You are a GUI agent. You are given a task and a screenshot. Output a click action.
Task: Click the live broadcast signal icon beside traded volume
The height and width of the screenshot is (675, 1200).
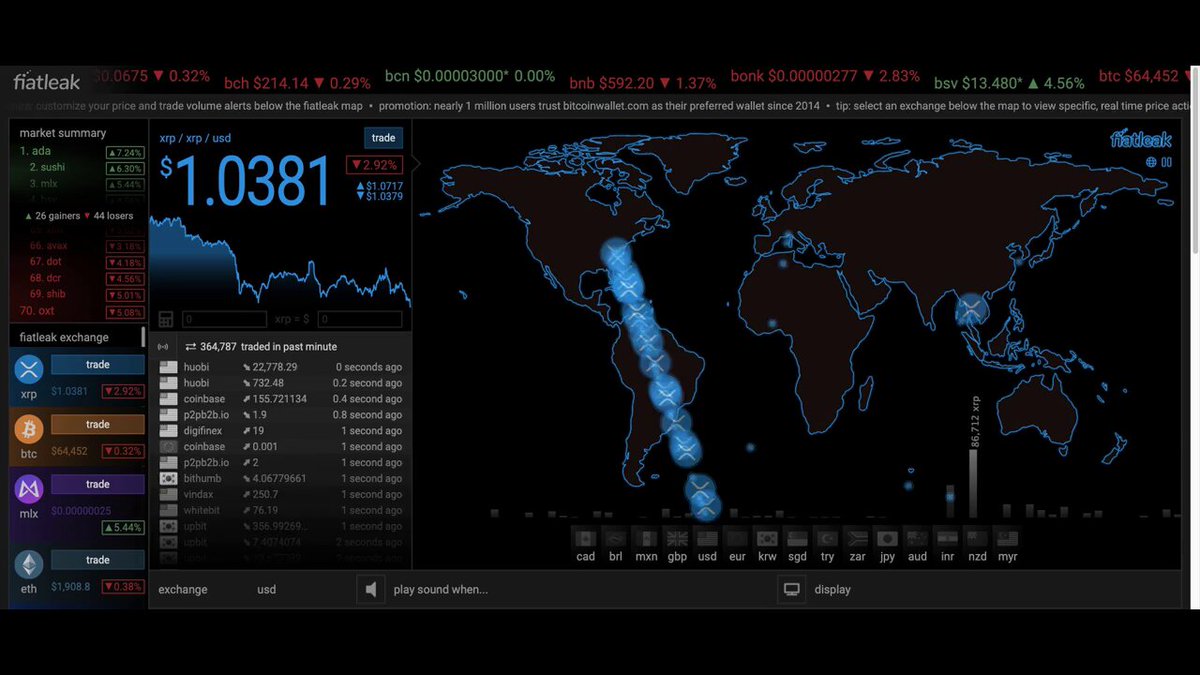point(165,347)
